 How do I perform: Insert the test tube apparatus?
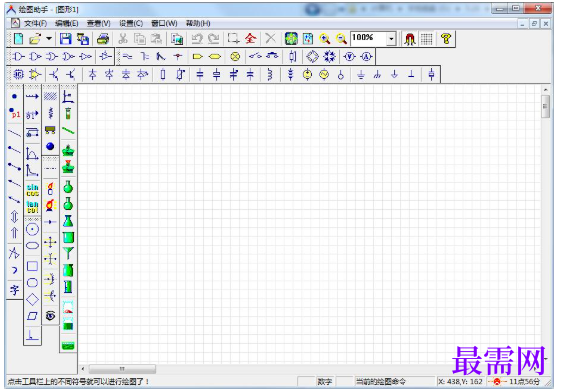pos(68,114)
